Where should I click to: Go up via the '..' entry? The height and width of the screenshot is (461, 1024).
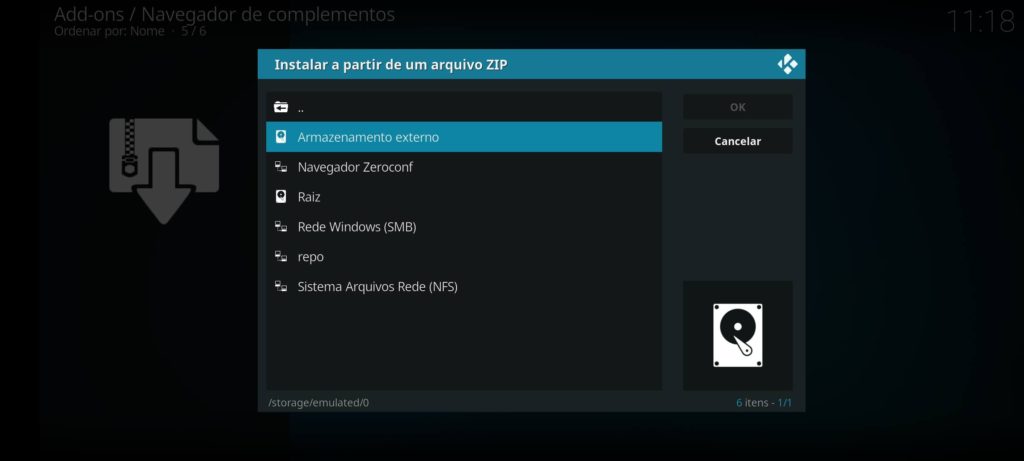tap(464, 107)
